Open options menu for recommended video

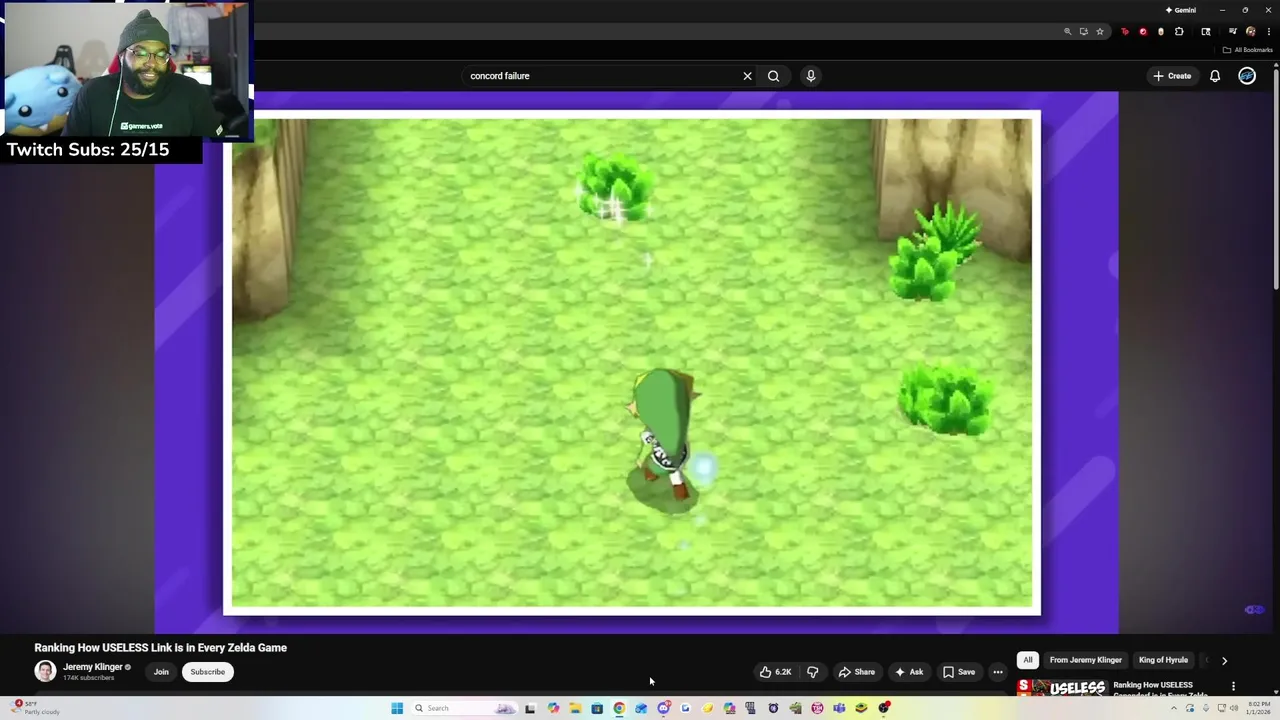coord(1233,687)
